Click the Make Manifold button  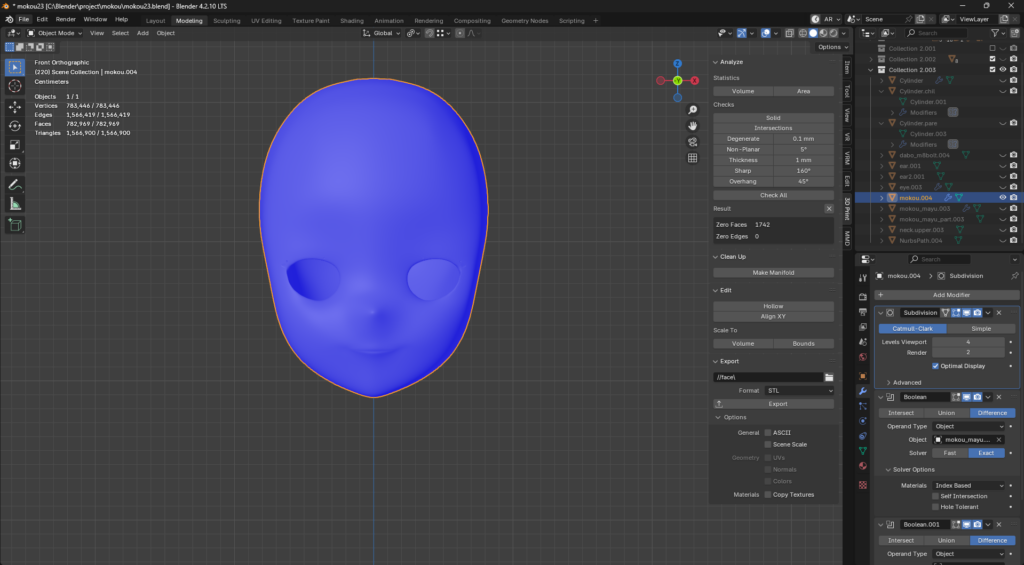[x=773, y=272]
